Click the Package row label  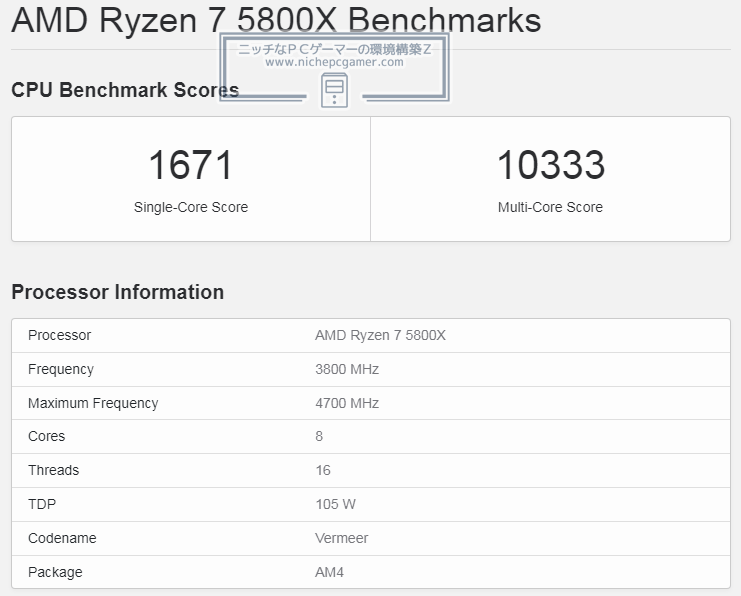55,572
